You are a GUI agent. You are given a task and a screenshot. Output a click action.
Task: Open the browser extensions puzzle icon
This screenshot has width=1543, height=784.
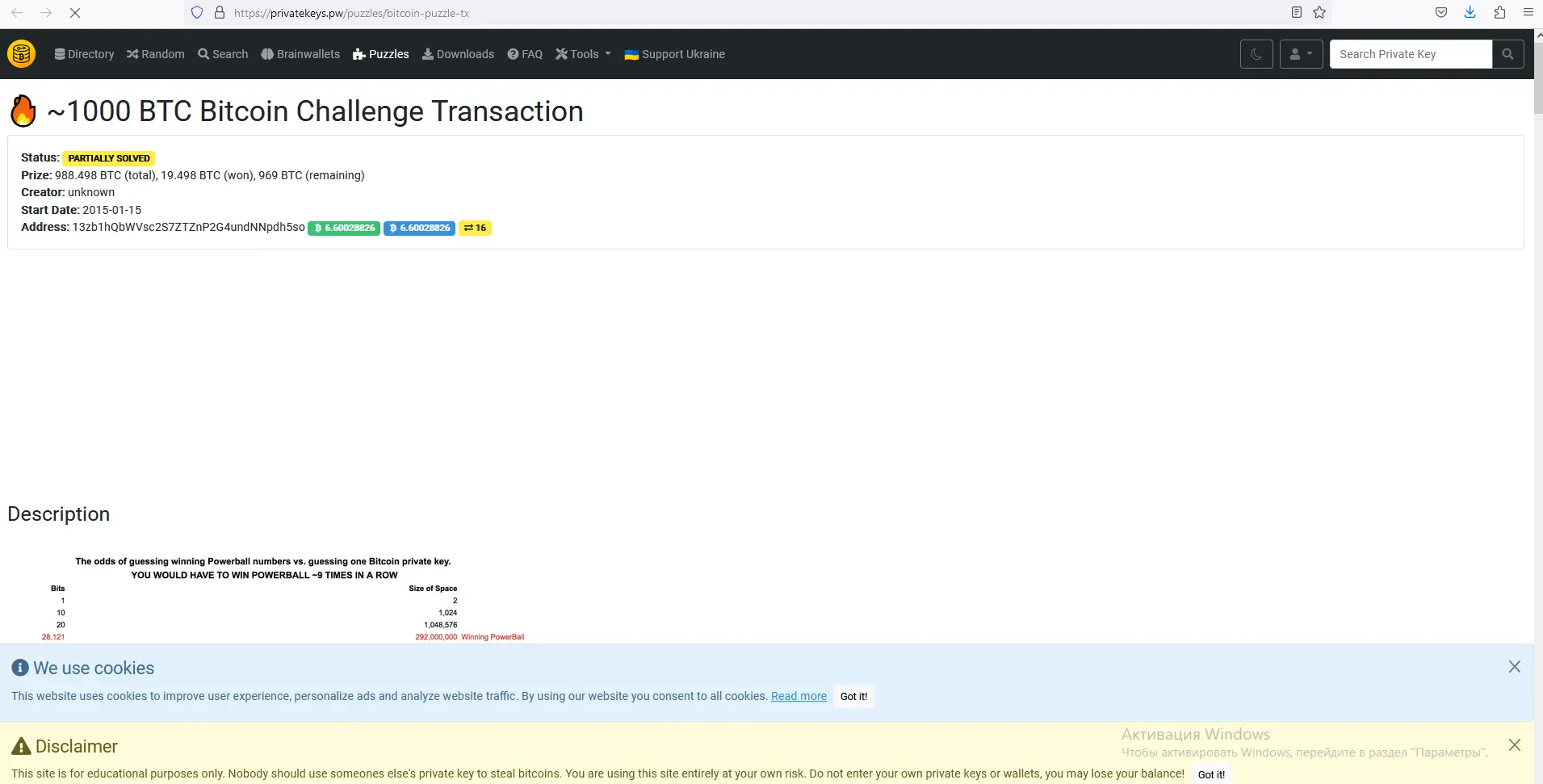(1499, 12)
